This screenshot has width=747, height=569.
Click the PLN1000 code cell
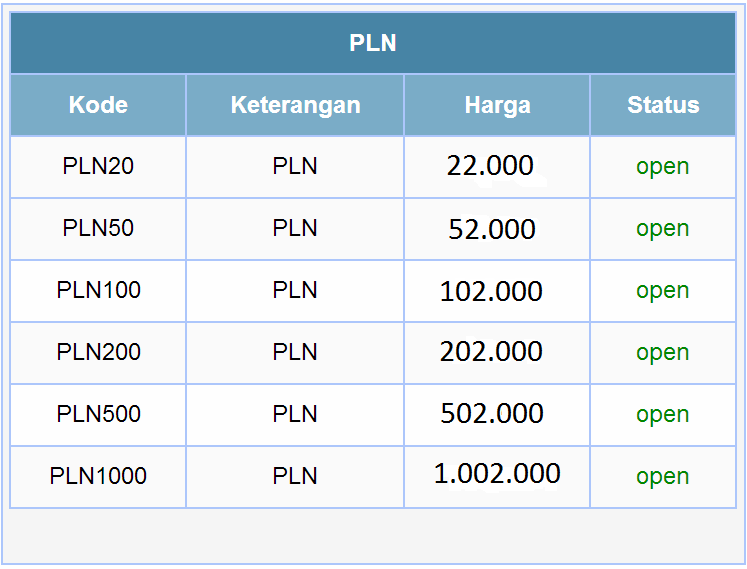click(98, 477)
